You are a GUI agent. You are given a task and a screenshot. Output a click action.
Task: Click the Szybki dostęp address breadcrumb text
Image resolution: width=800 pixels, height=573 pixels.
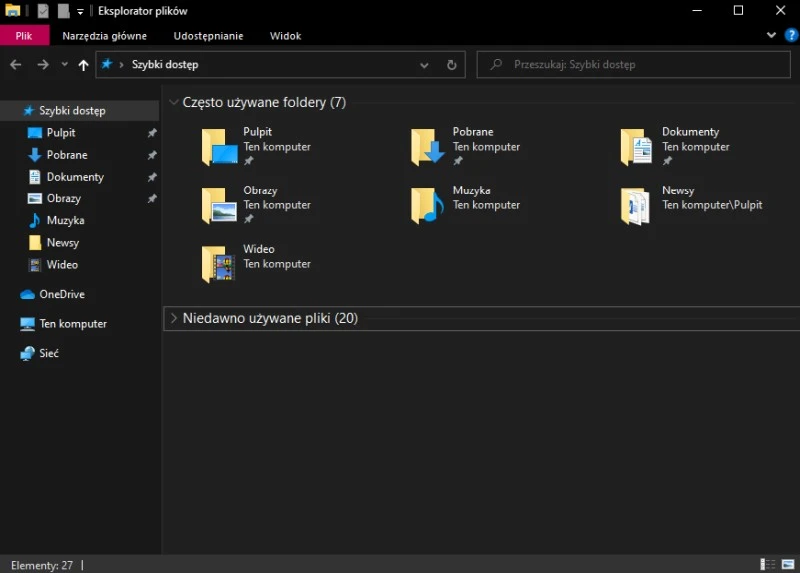(165, 65)
